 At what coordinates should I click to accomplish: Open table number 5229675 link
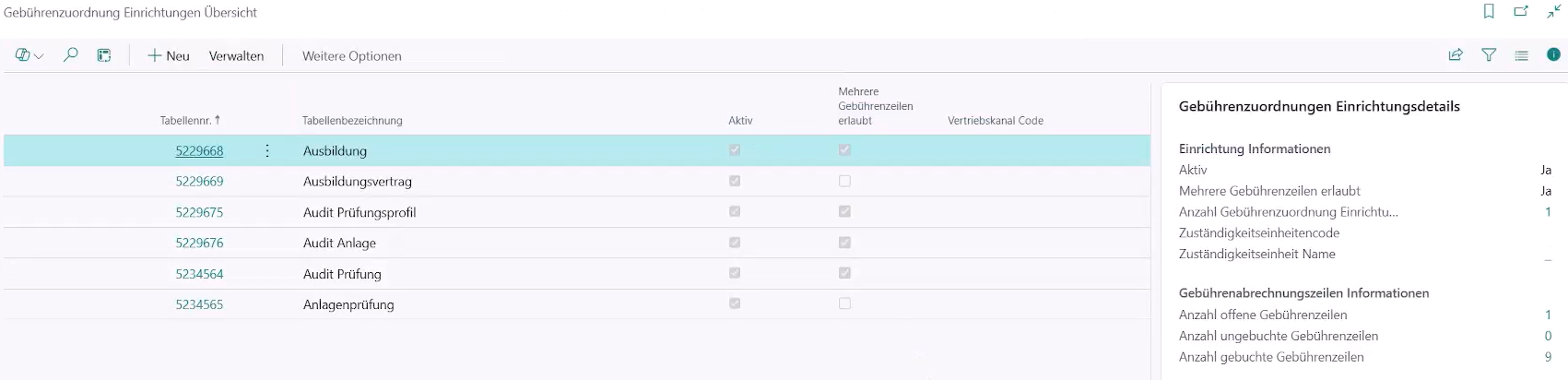click(199, 212)
